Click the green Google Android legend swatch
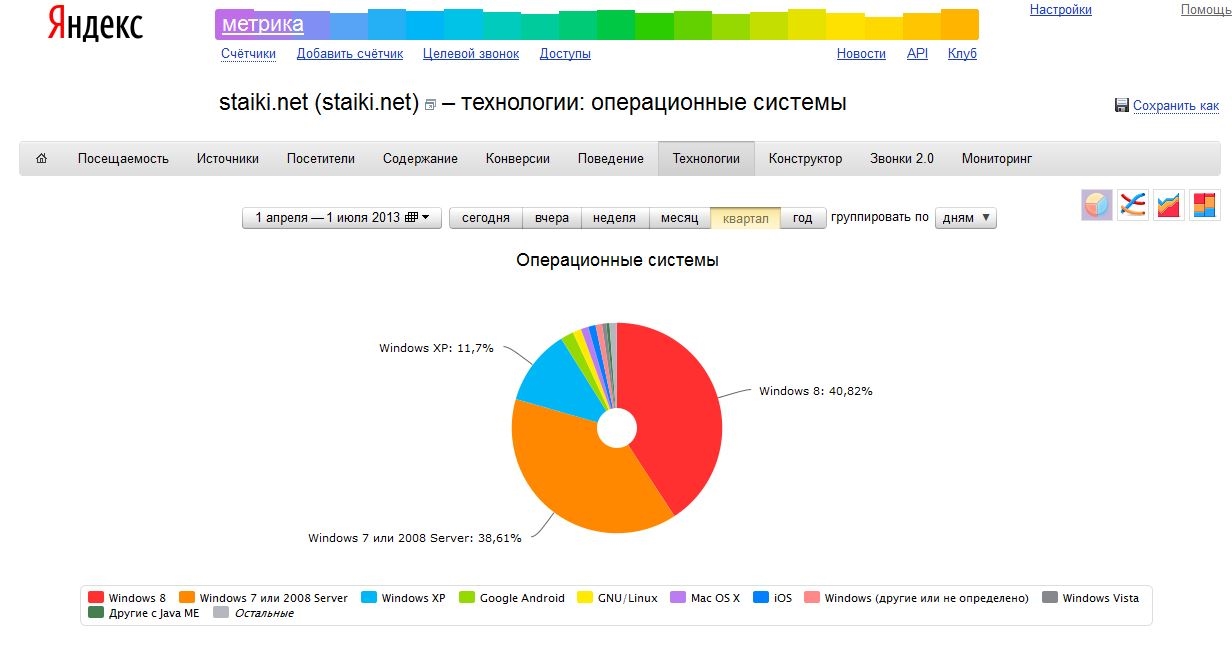Image resolution: width=1232 pixels, height=659 pixels. 467,598
